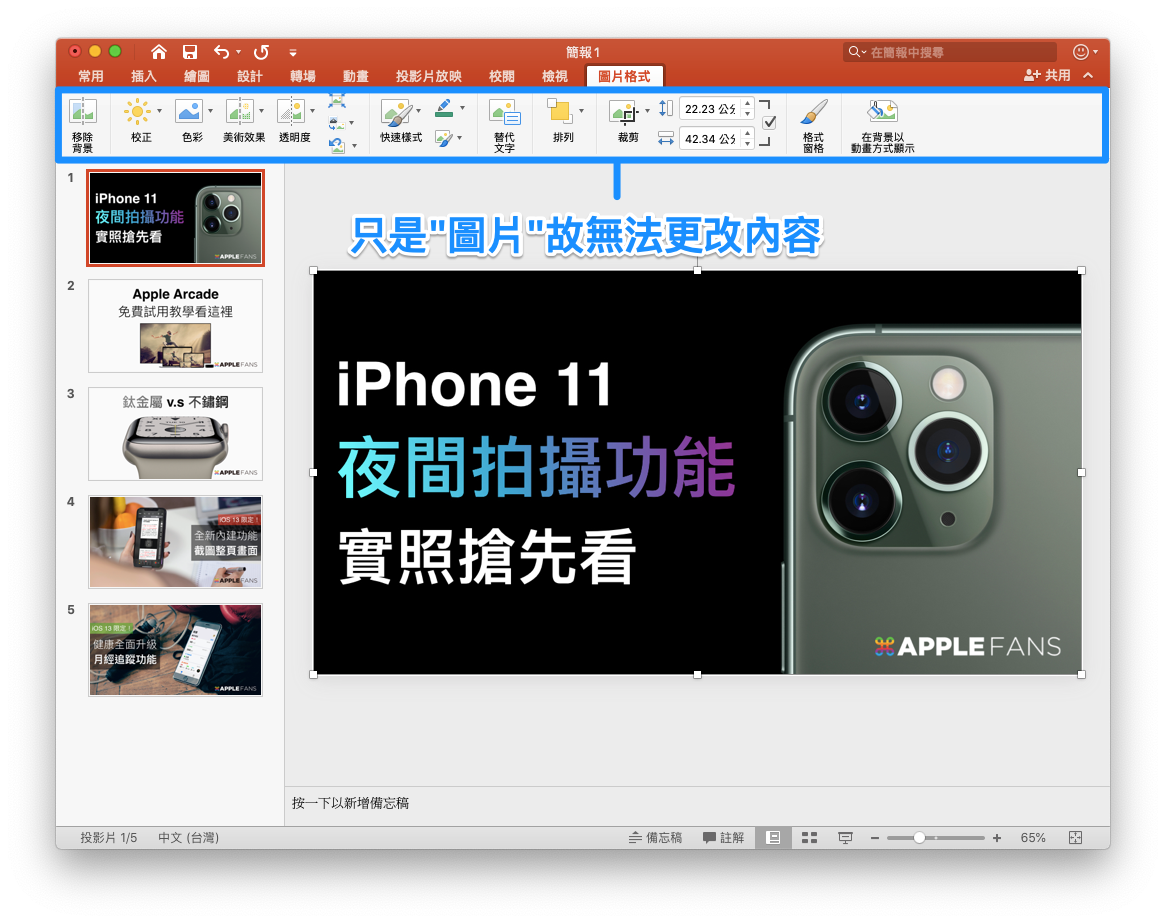This screenshot has height=923, width=1166.
Task: Click the notes area 按一下以新增備忘稿
Action: click(350, 803)
